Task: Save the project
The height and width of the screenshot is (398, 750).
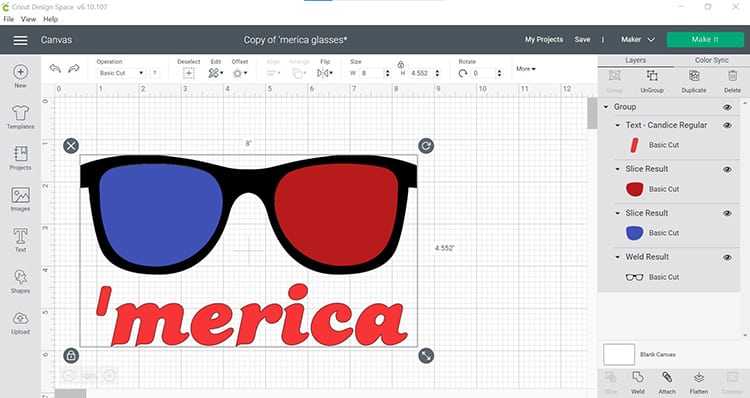Action: tap(582, 40)
